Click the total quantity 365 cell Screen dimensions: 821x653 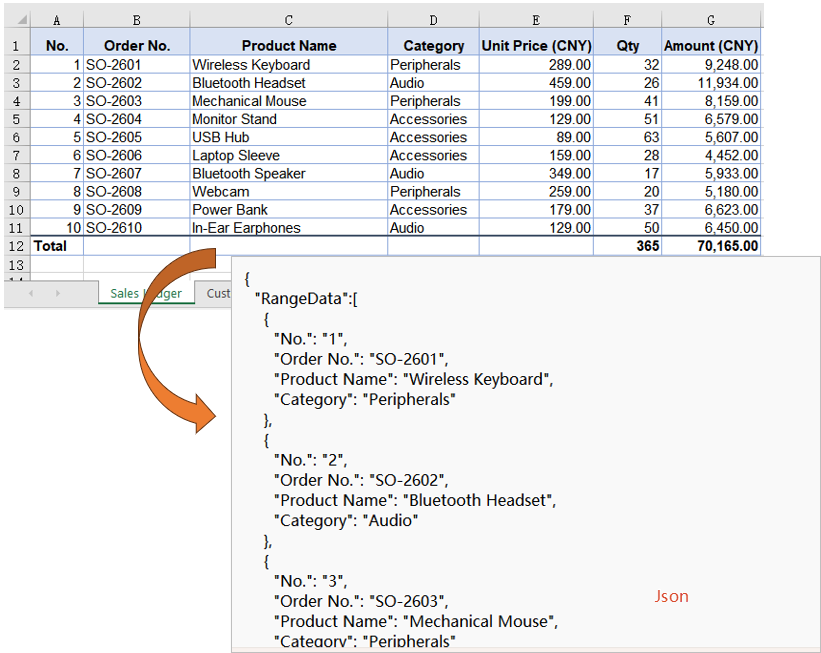627,246
